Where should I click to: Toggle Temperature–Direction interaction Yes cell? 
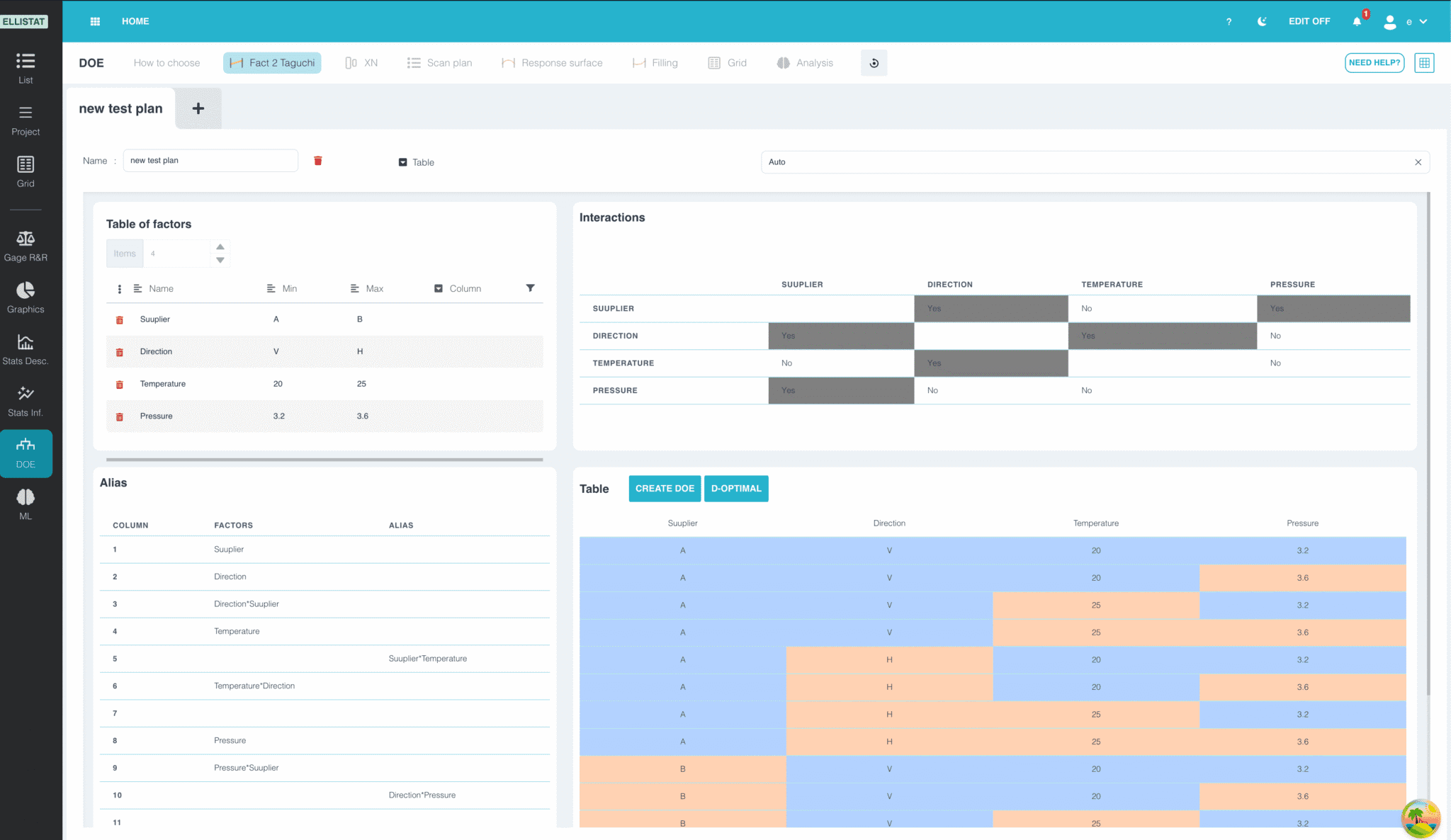pos(990,363)
